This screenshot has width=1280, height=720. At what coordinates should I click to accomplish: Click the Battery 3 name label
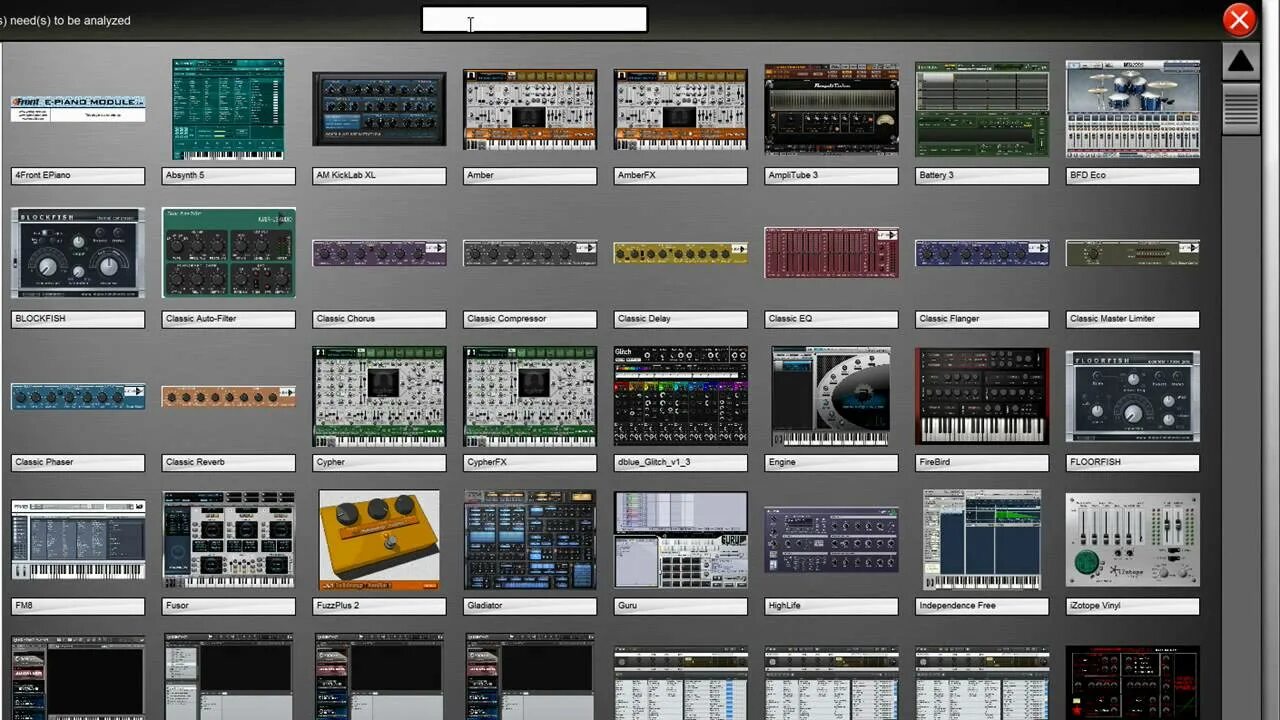pos(982,175)
